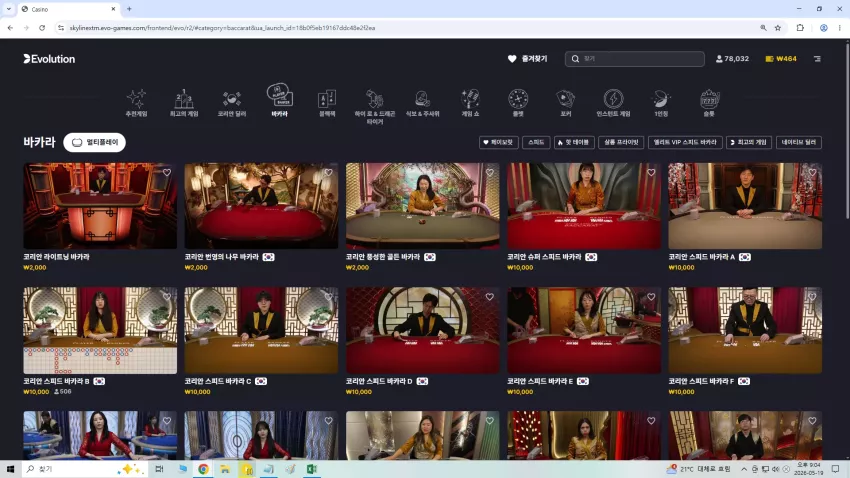Open a new browser tab
The width and height of the screenshot is (850, 478).
[129, 9]
